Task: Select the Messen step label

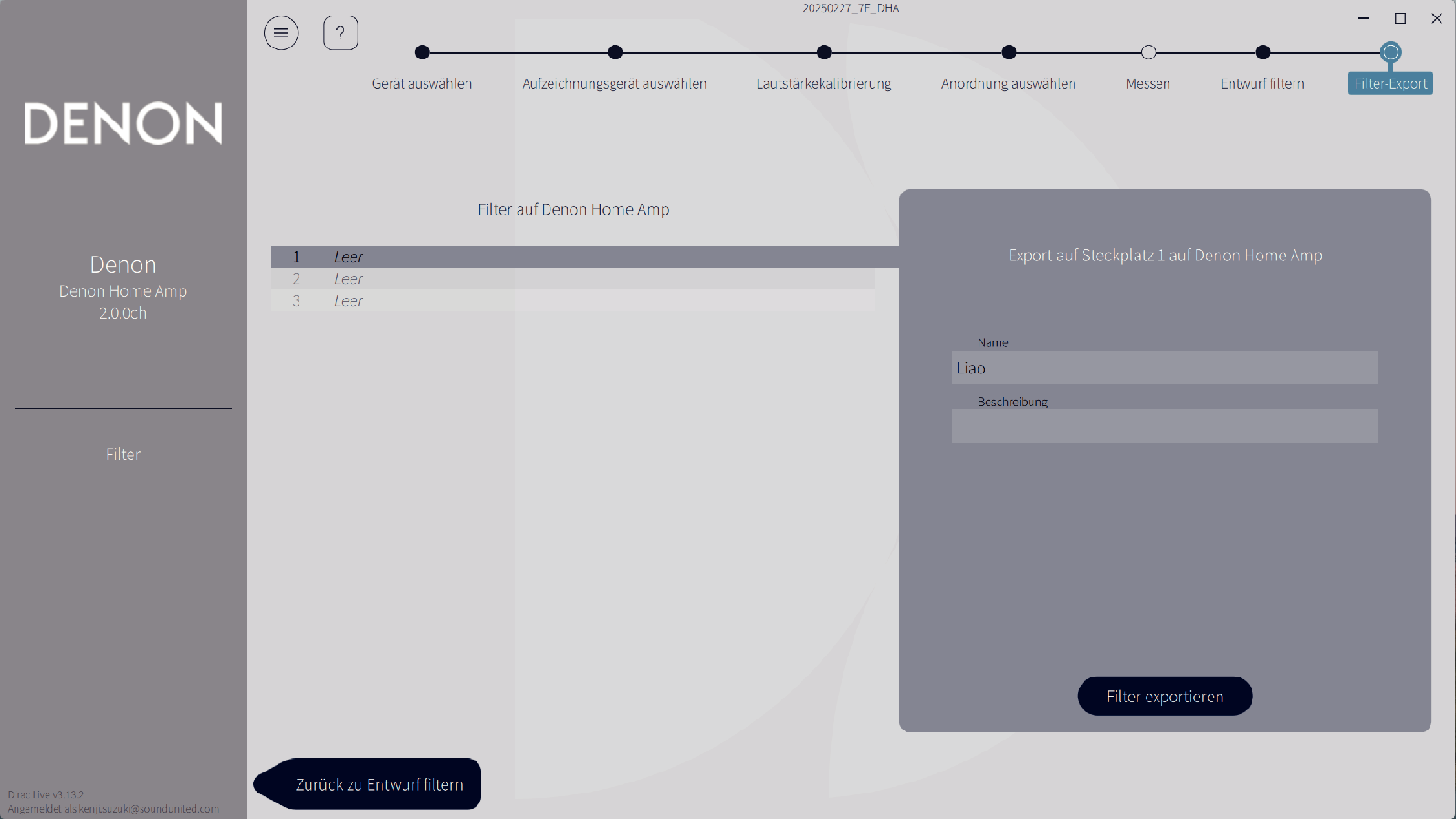Action: [x=1148, y=83]
